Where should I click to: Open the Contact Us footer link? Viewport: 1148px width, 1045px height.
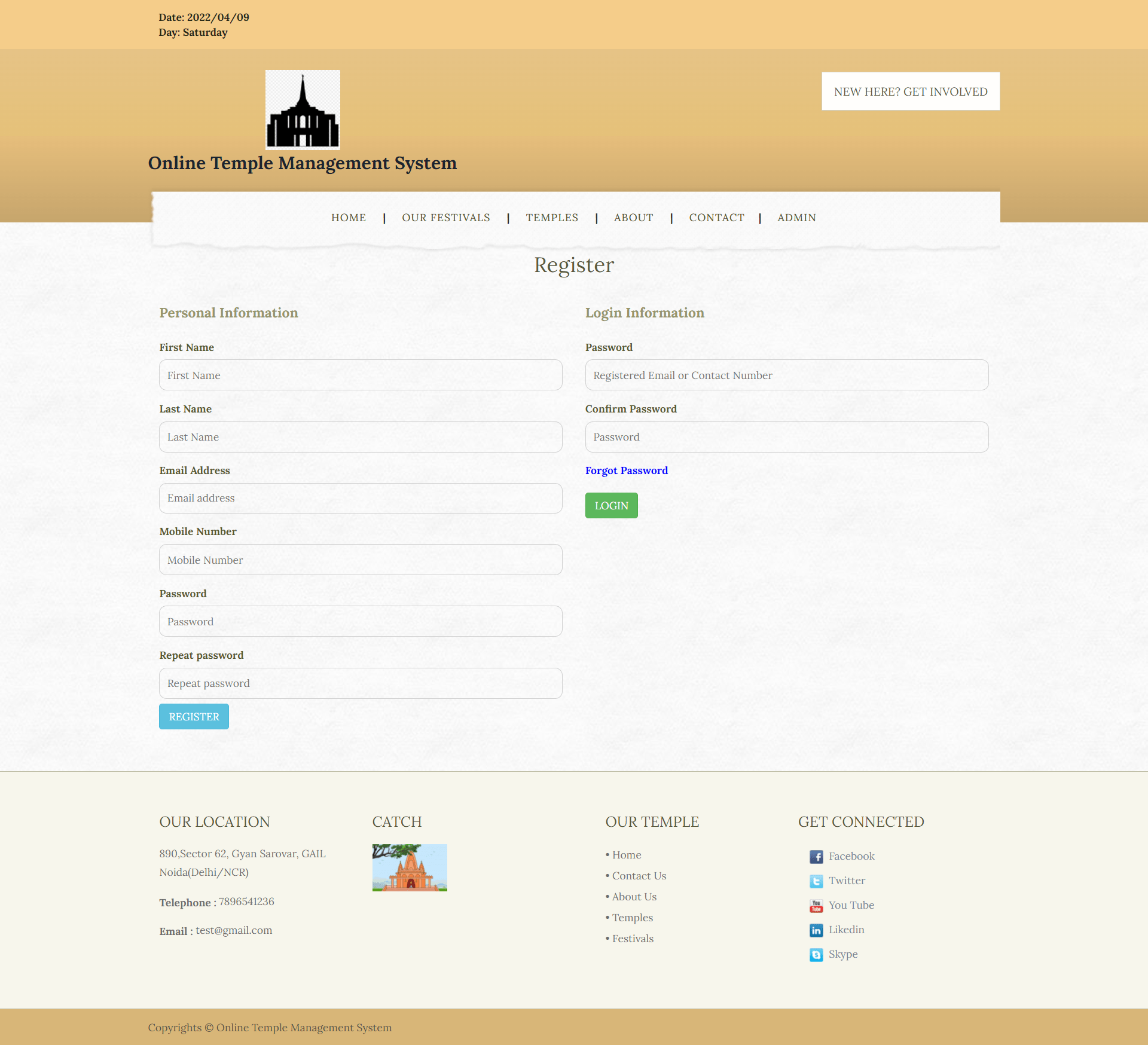[639, 876]
